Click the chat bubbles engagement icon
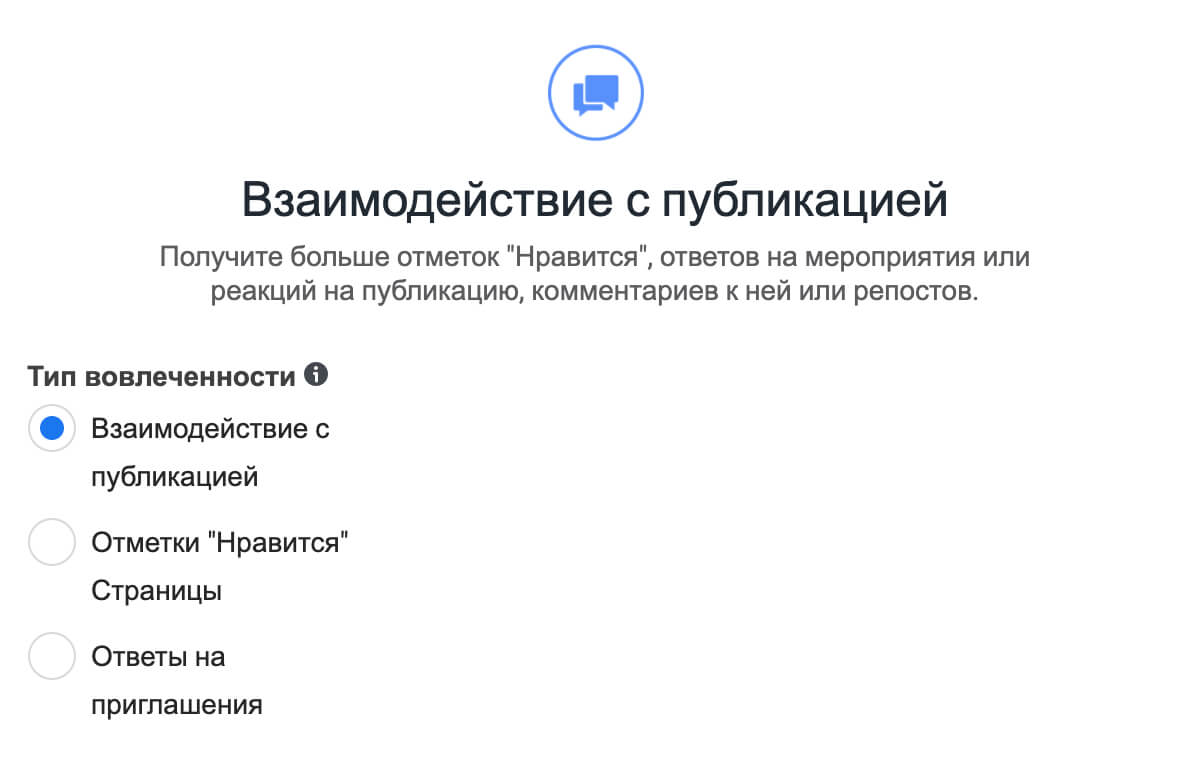This screenshot has height=764, width=1186. coord(596,95)
